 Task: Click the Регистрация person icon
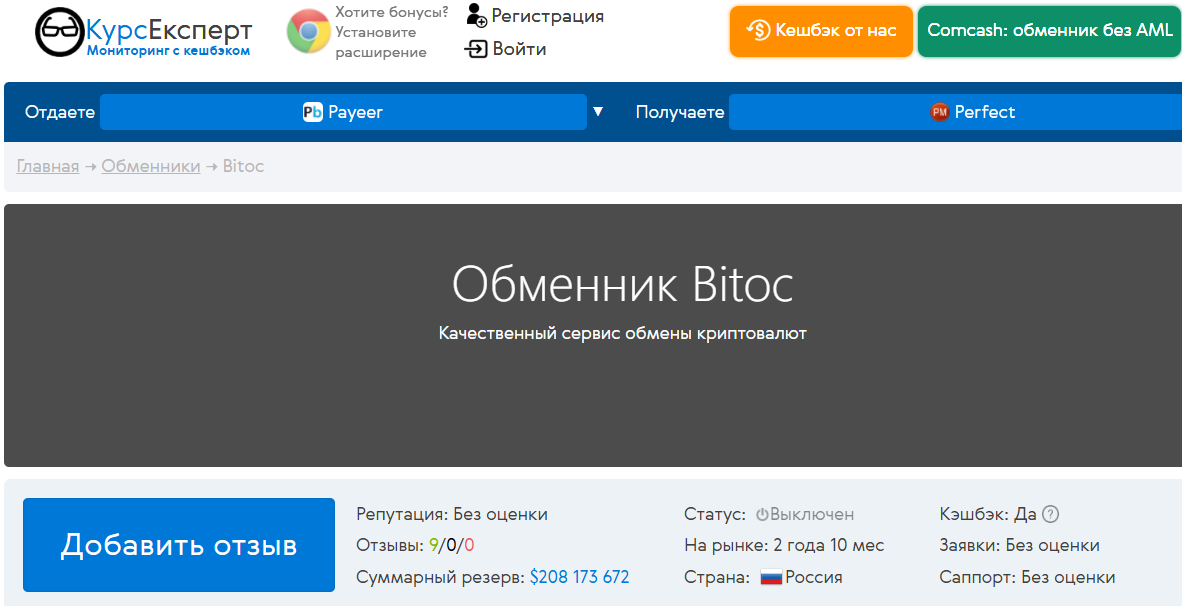pyautogui.click(x=475, y=14)
